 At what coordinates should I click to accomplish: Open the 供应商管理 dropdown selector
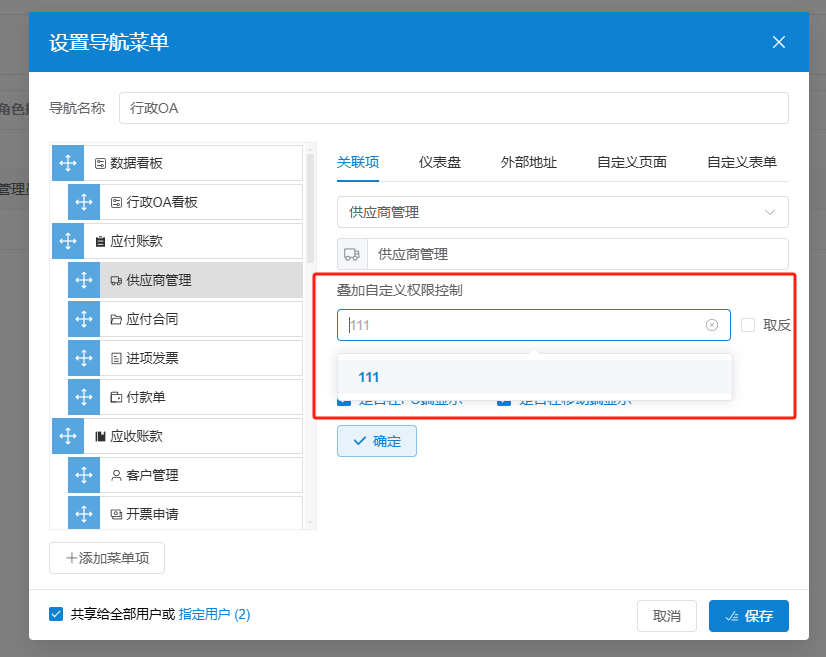point(562,212)
